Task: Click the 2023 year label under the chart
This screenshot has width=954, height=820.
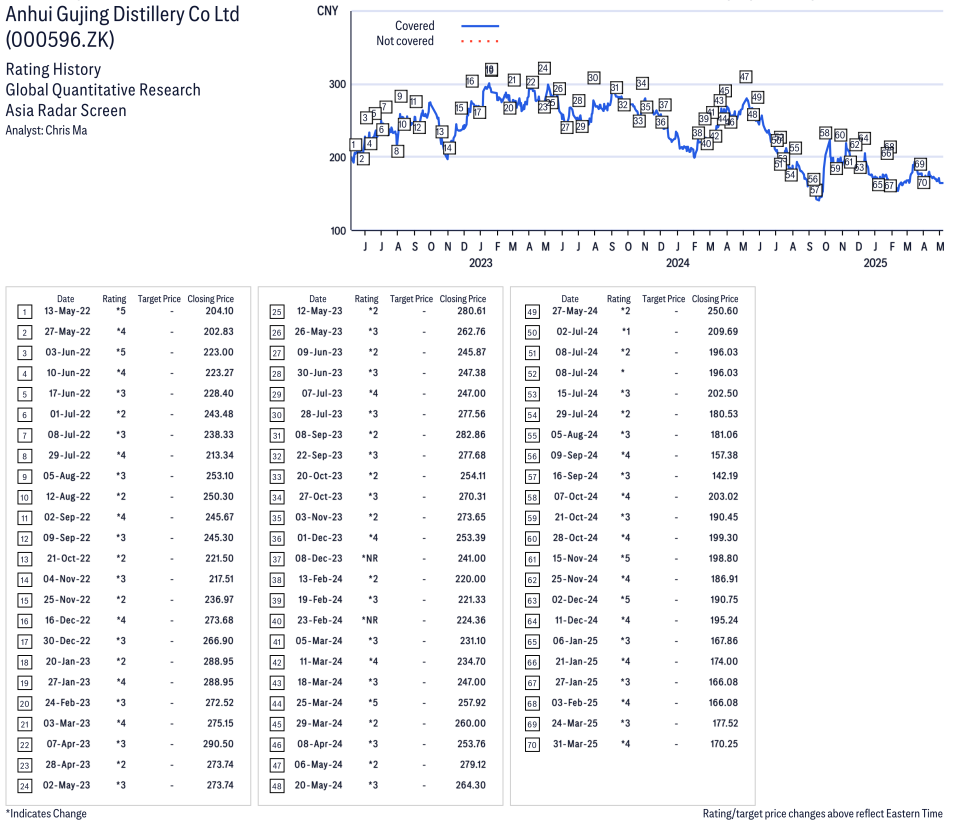Action: pos(481,263)
